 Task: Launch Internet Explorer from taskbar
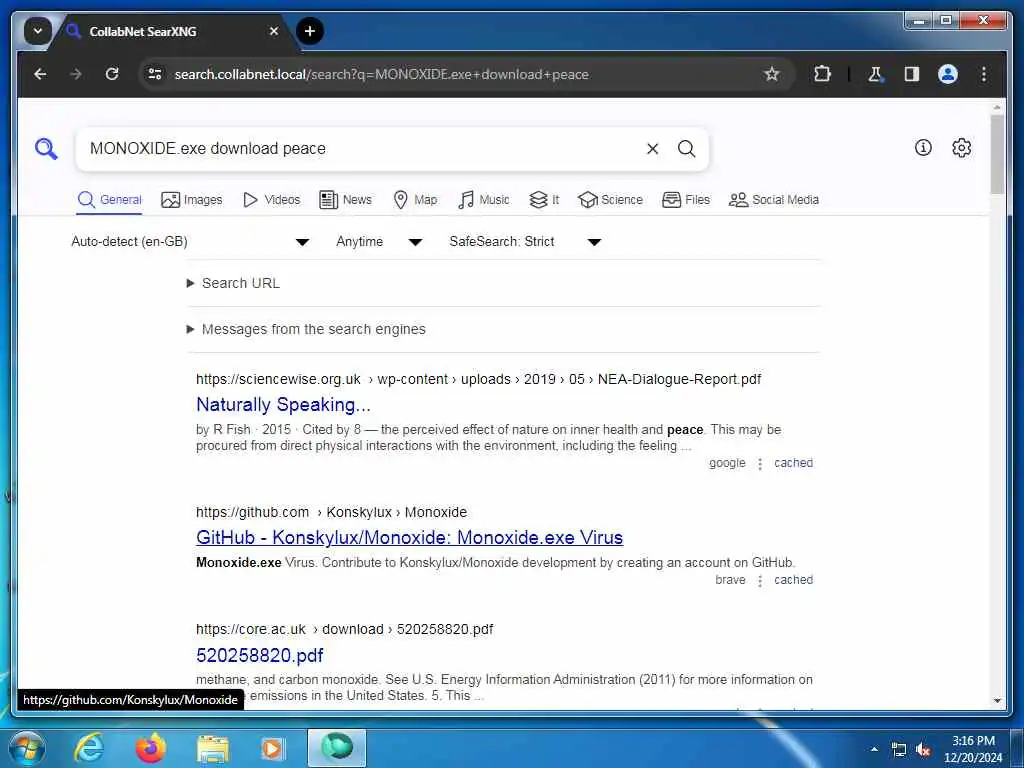coord(88,748)
